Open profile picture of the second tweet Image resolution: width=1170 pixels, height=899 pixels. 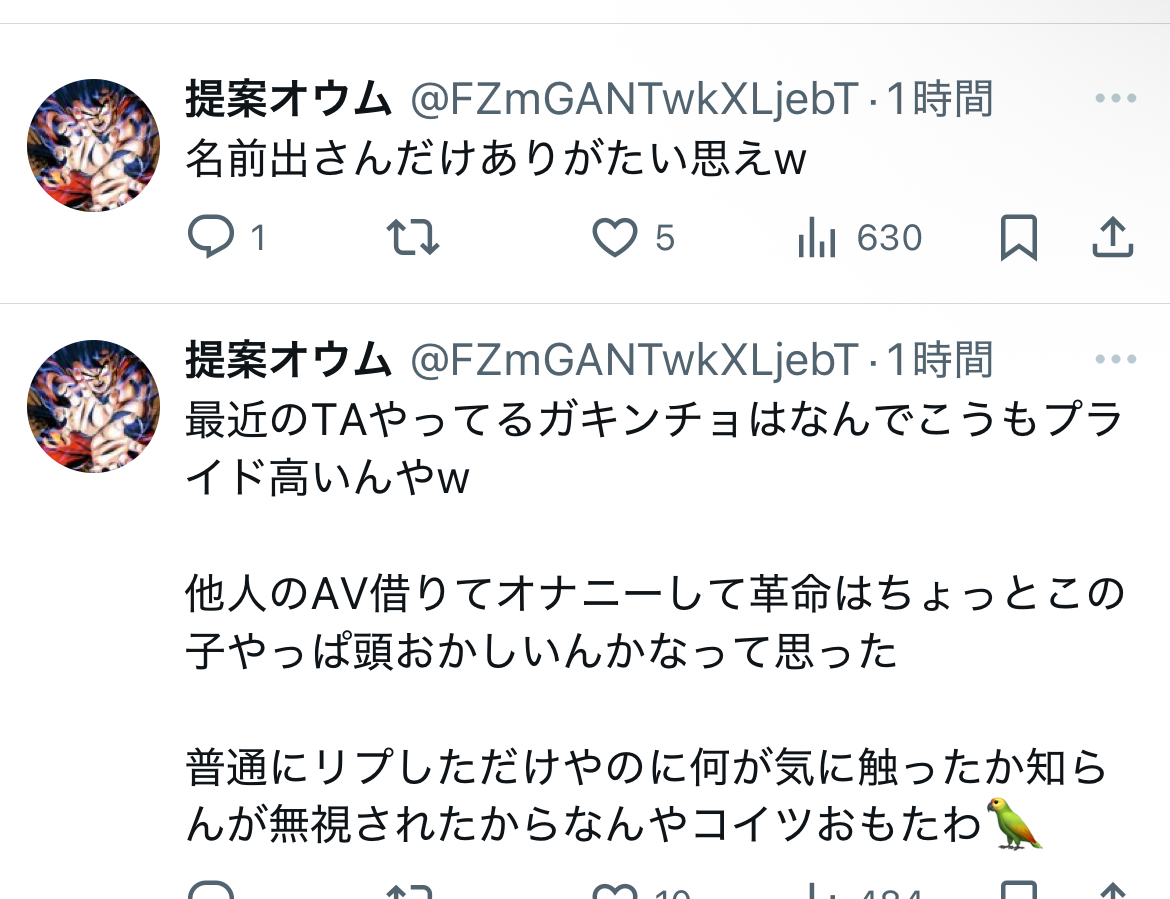point(93,407)
